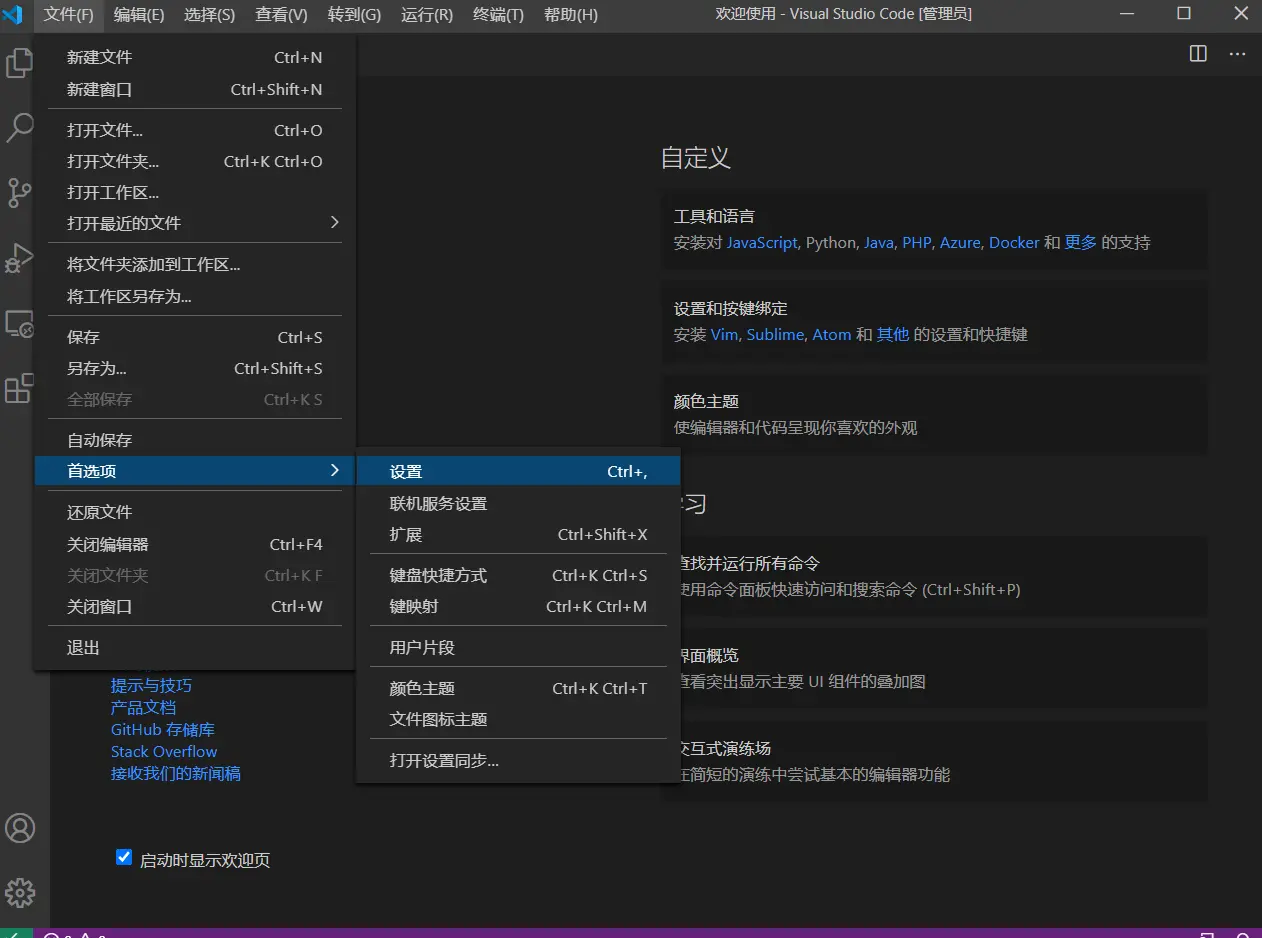The image size is (1262, 938).
Task: Select 打开文件... menu entry
Action: 194,130
